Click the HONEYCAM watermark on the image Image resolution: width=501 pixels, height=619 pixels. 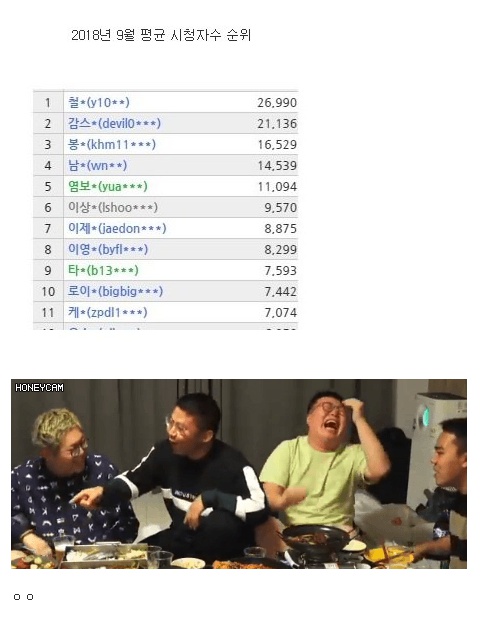(39, 388)
